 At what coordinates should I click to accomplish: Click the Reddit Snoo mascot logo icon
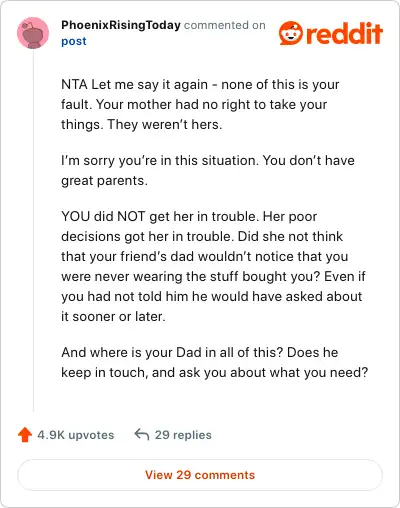pyautogui.click(x=291, y=33)
